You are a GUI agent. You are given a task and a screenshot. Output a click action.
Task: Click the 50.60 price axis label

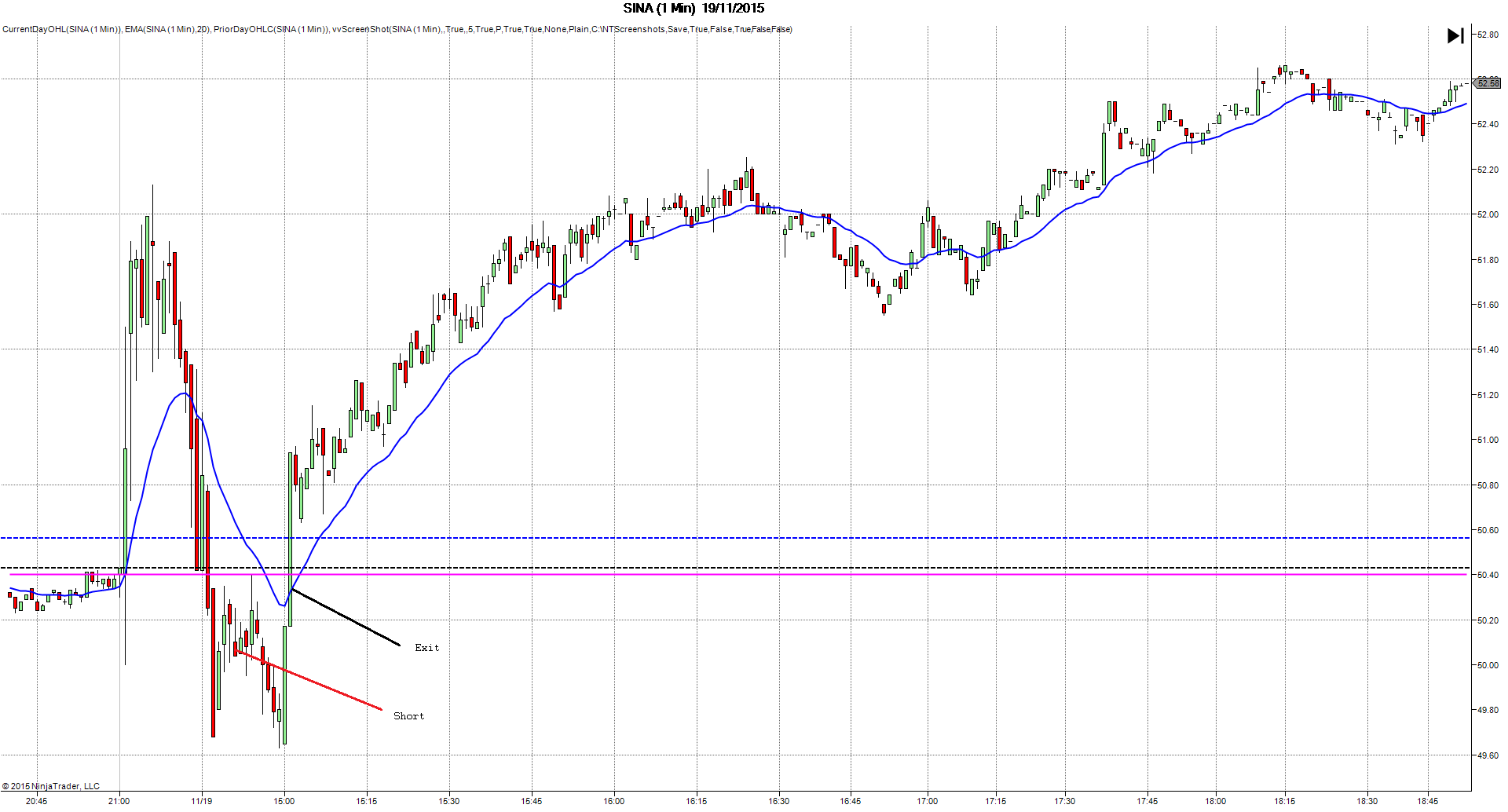pos(1488,530)
